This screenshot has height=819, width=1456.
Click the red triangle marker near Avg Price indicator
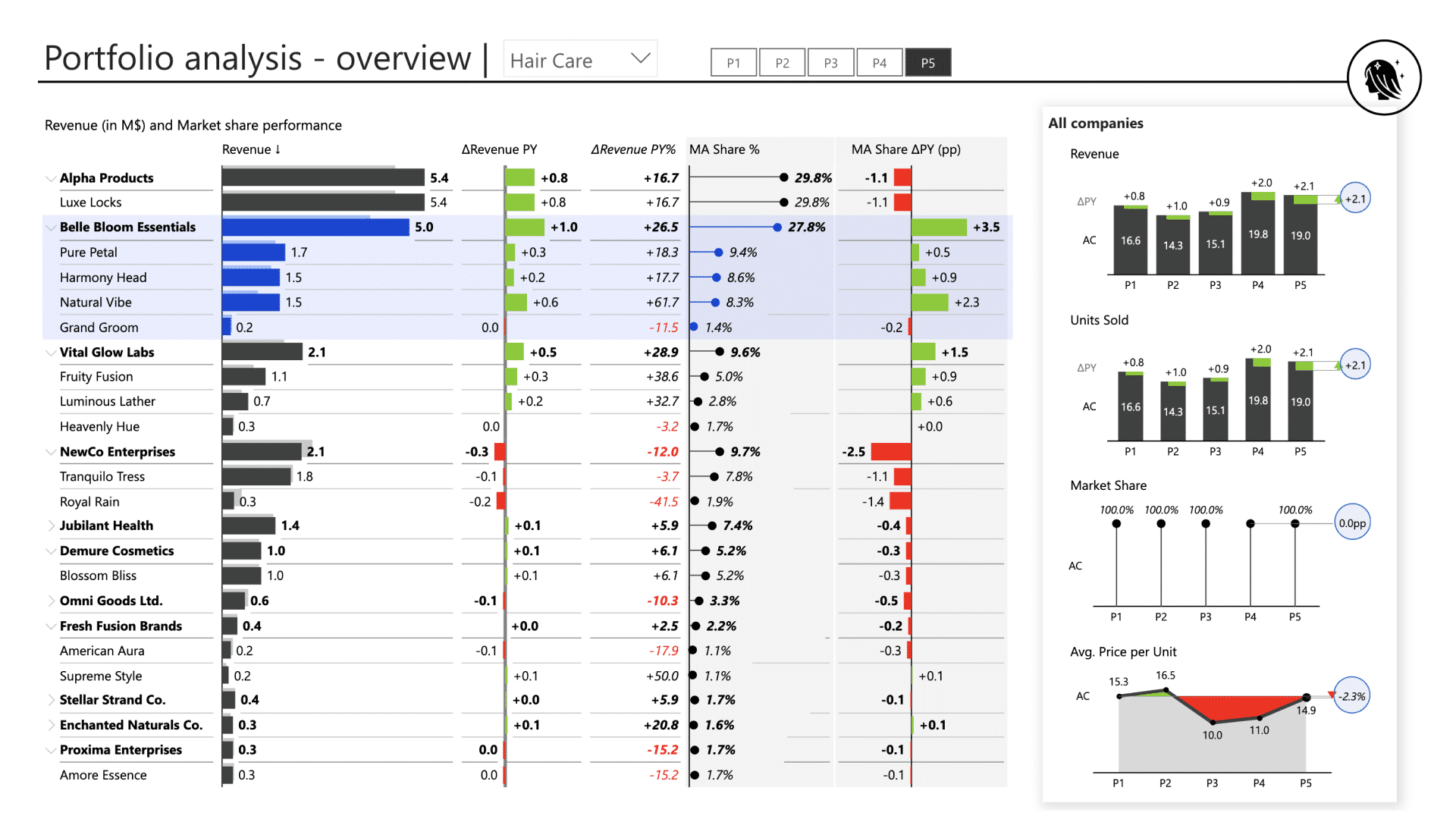coord(1332,694)
